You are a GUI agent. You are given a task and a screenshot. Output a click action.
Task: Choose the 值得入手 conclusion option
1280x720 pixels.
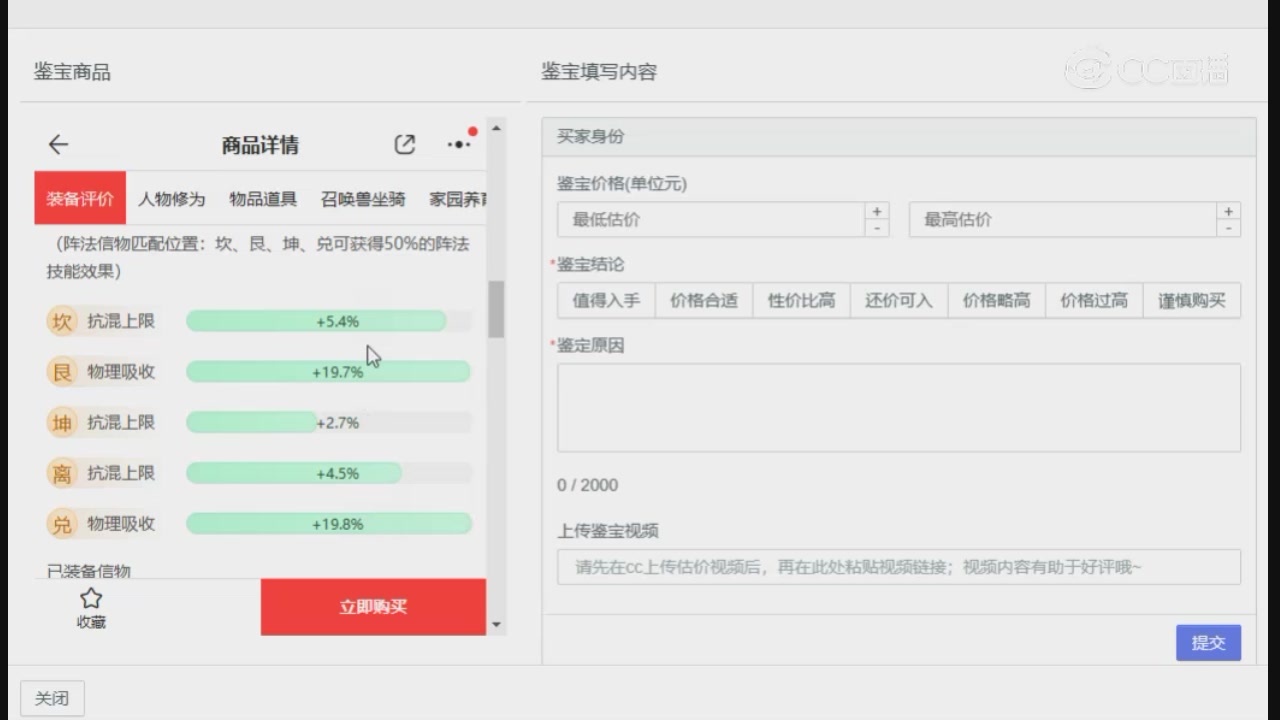(x=606, y=300)
